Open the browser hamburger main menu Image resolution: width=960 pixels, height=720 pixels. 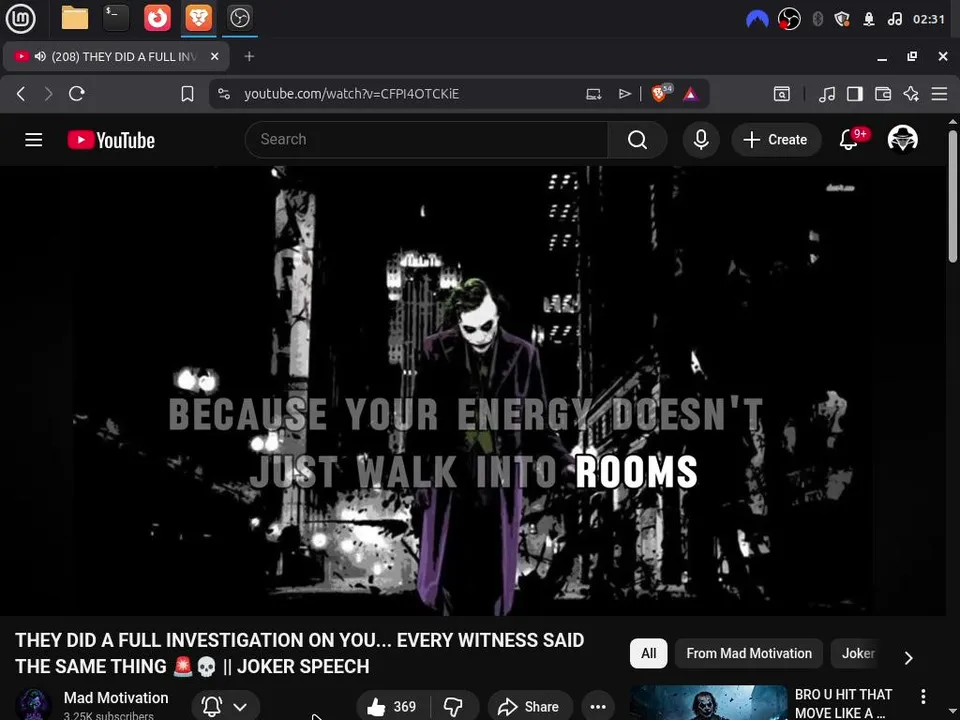(x=939, y=94)
